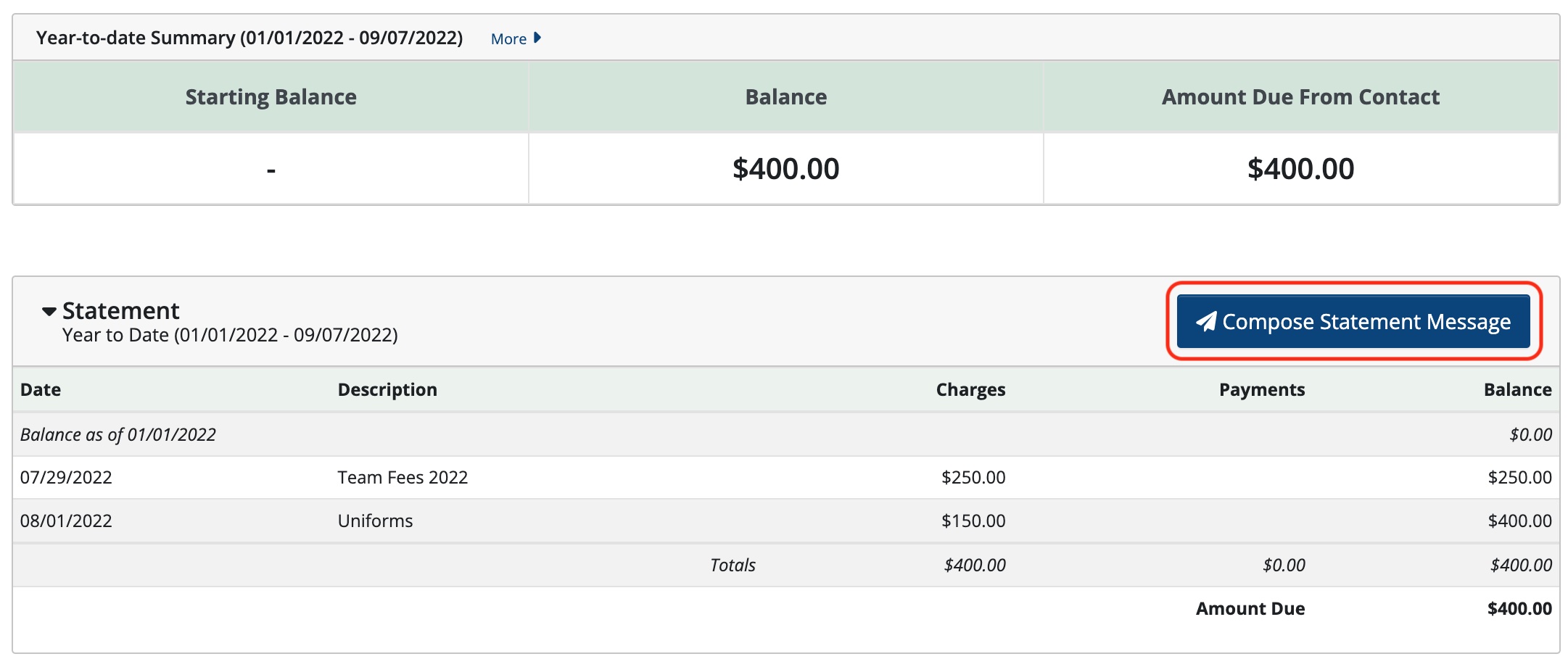Viewport: 1568px width, 667px height.
Task: Click the Payments column header
Action: tap(1262, 389)
